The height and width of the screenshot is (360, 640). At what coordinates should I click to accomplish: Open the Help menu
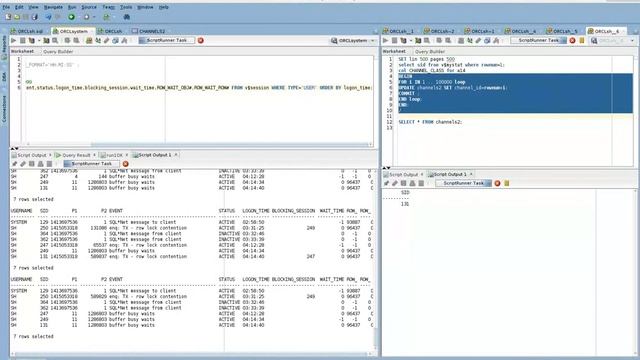163,7
